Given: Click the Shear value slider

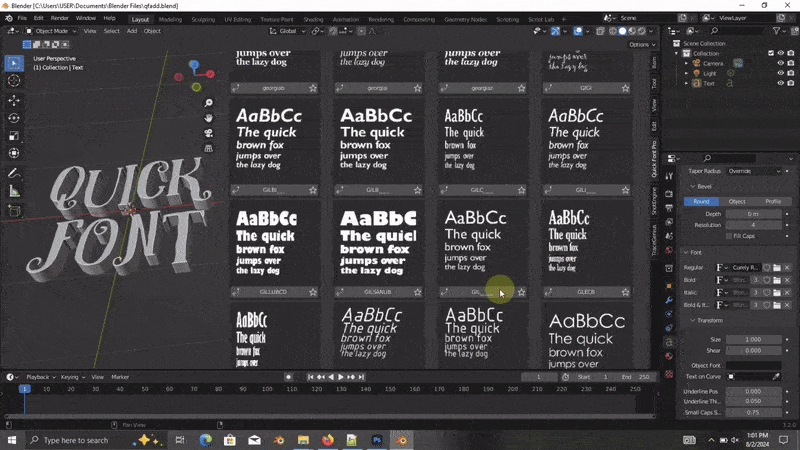Looking at the screenshot, I should tap(754, 351).
